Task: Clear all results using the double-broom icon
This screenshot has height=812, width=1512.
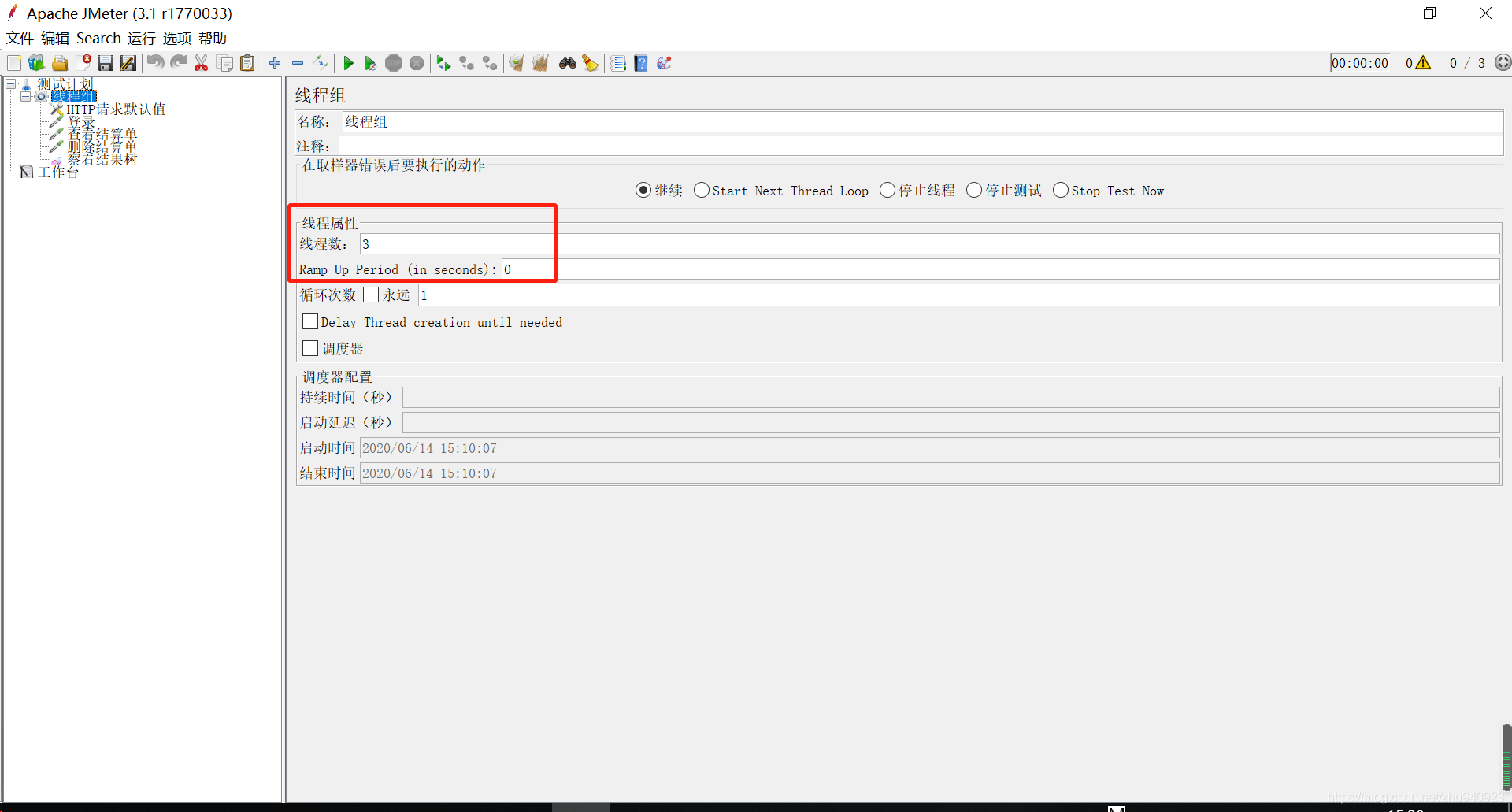Action: pos(540,63)
